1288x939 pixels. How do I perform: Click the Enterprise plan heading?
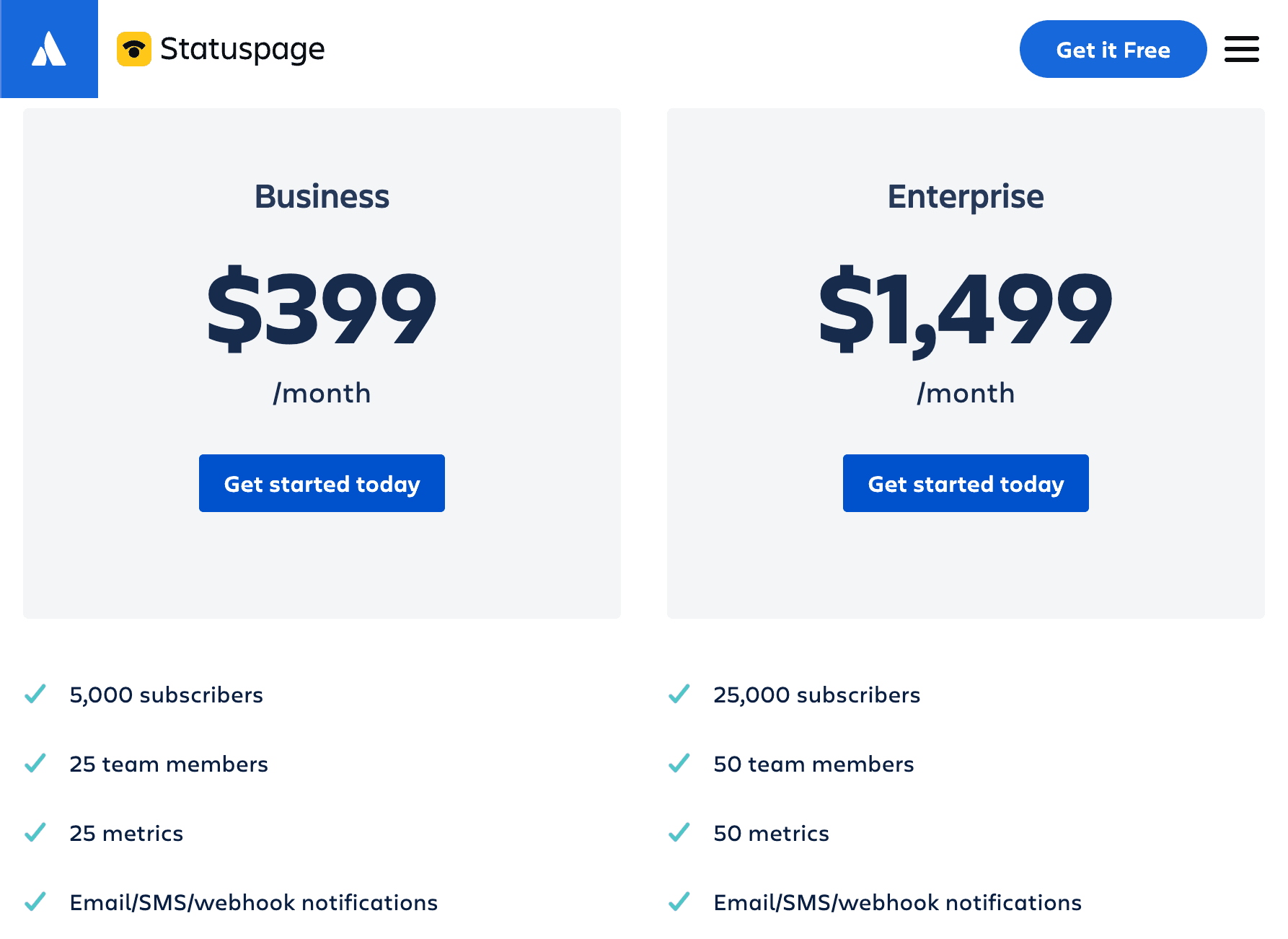[966, 195]
